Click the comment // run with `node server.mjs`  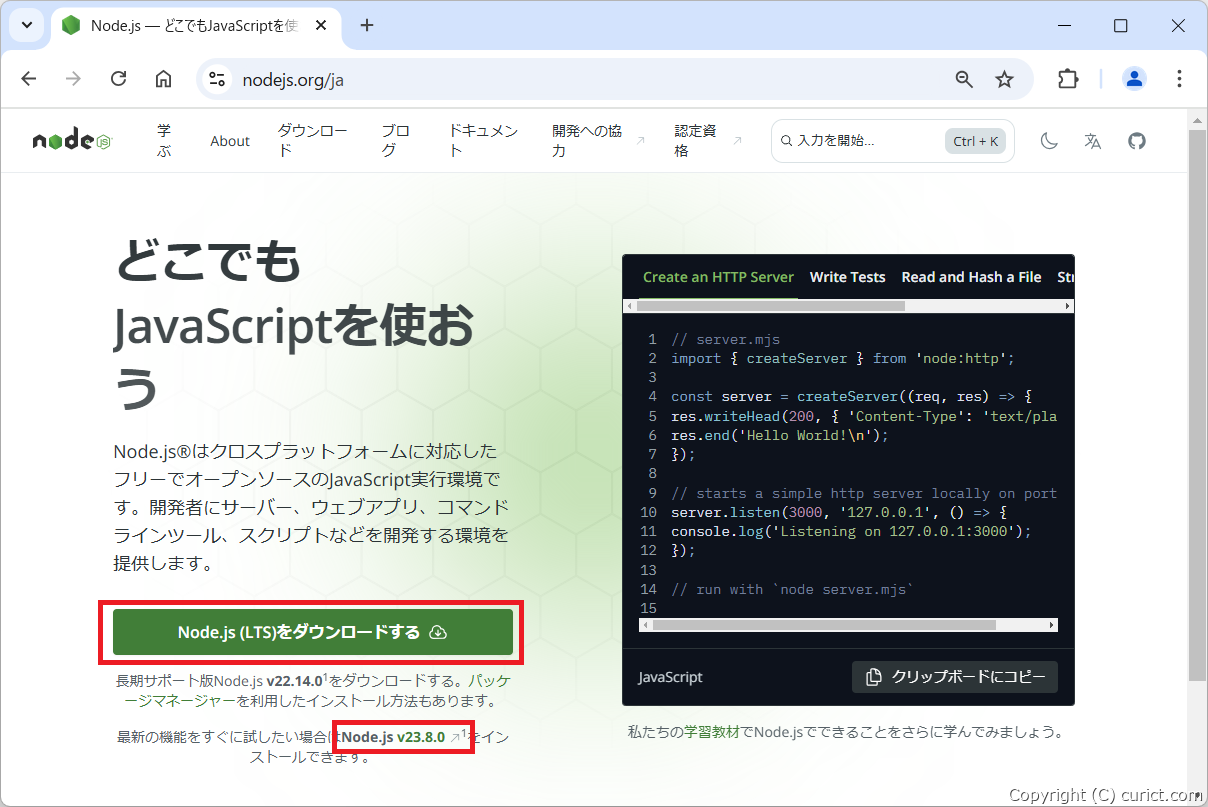pos(792,589)
